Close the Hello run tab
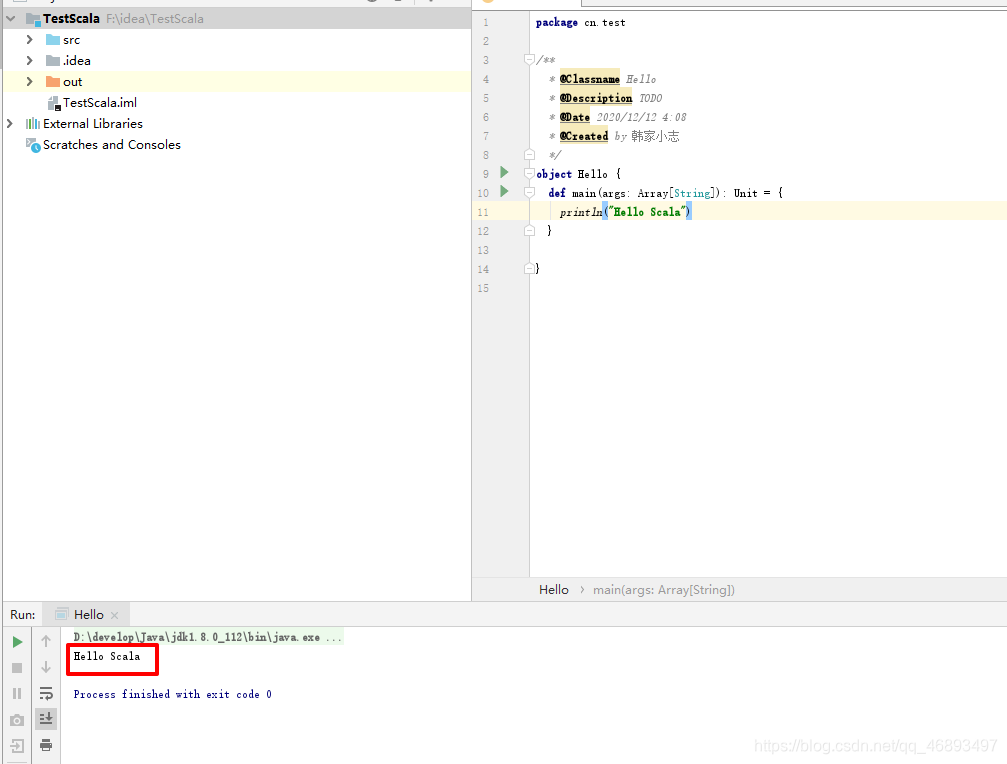The image size is (1007, 764). (x=114, y=615)
